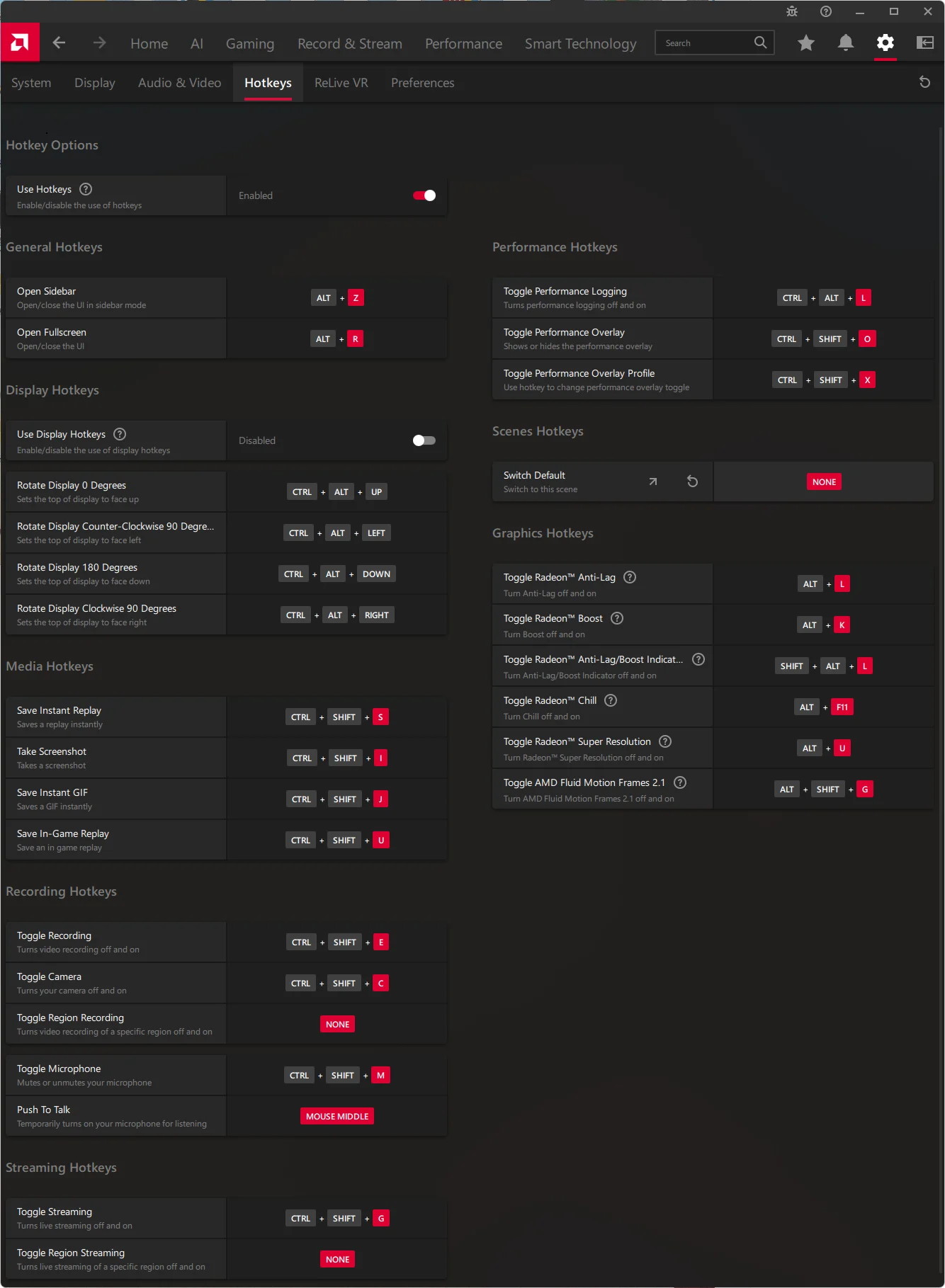Click the NONE hotkey for Toggle Region Recording

coord(337,1025)
